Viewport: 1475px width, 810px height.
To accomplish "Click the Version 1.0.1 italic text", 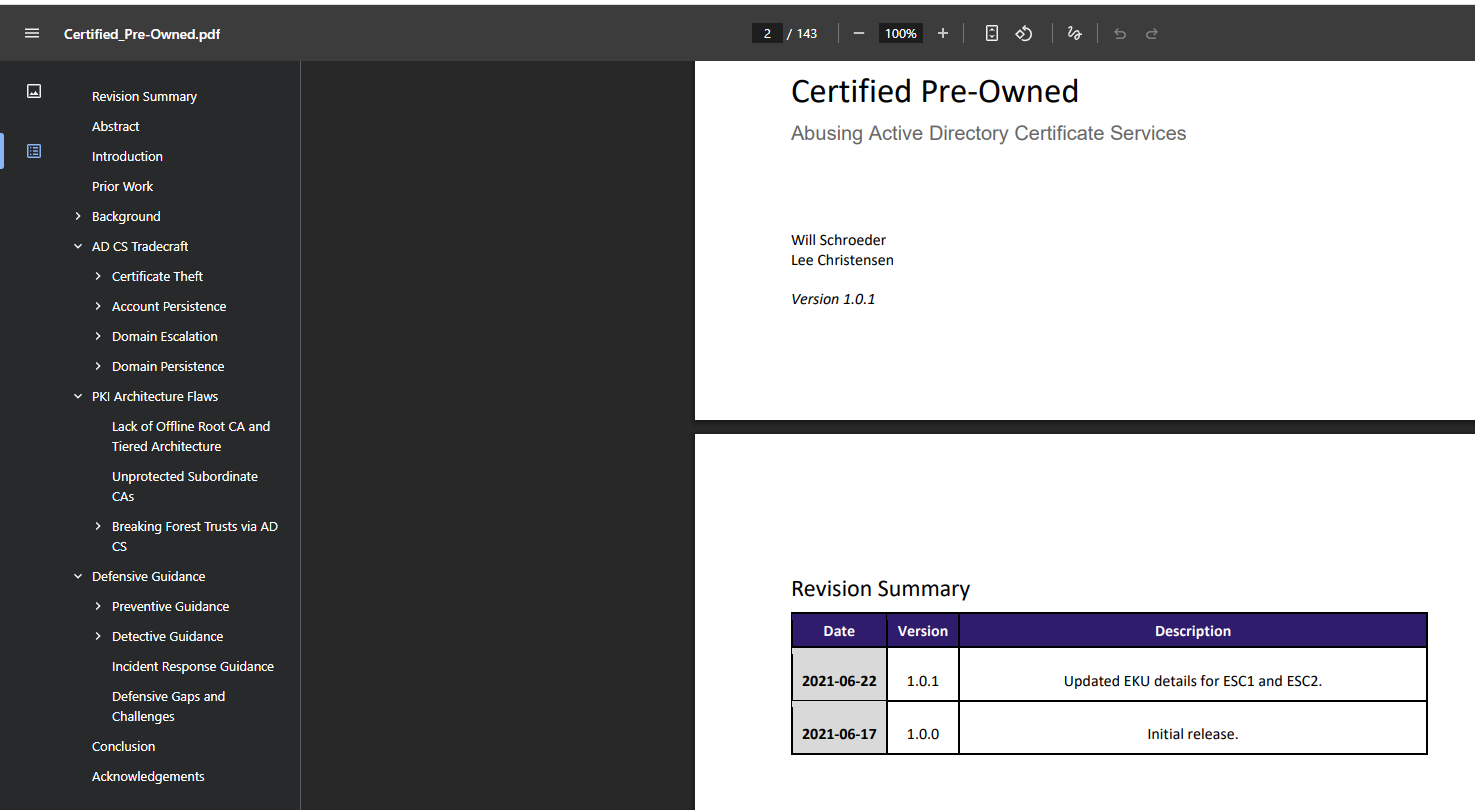I will pos(833,299).
